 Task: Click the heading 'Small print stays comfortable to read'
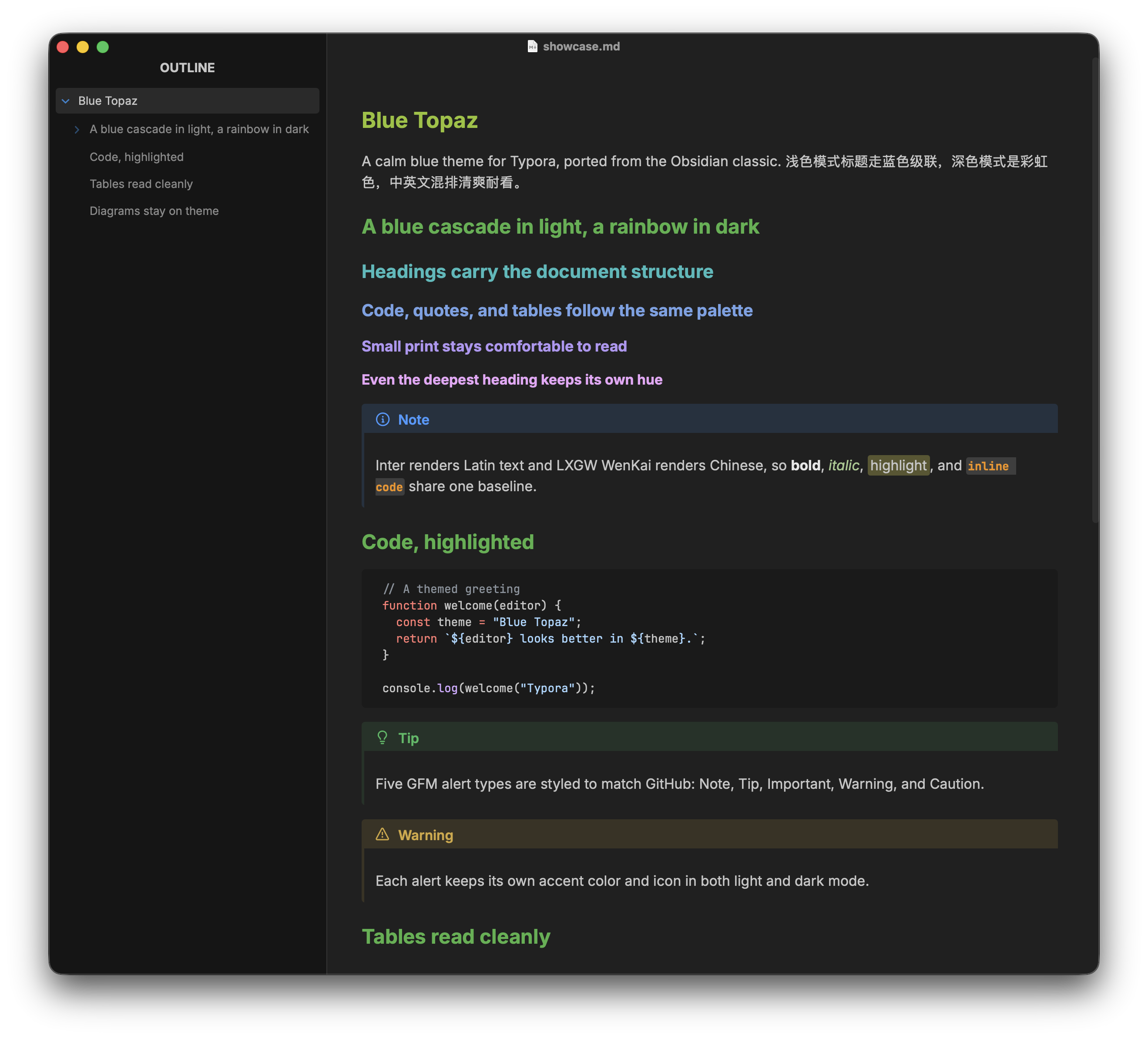pos(494,346)
